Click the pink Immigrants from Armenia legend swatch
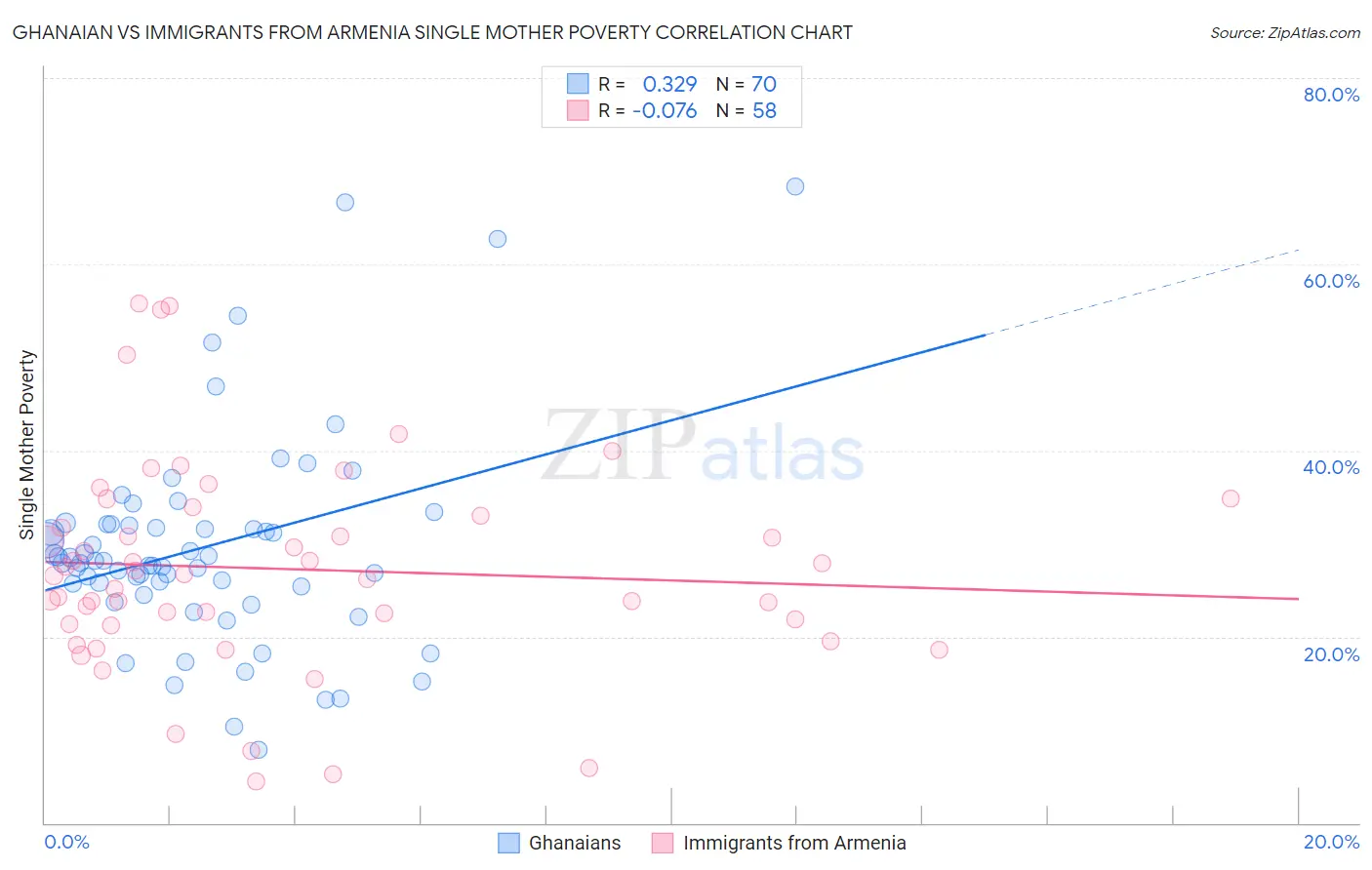 click(x=663, y=843)
